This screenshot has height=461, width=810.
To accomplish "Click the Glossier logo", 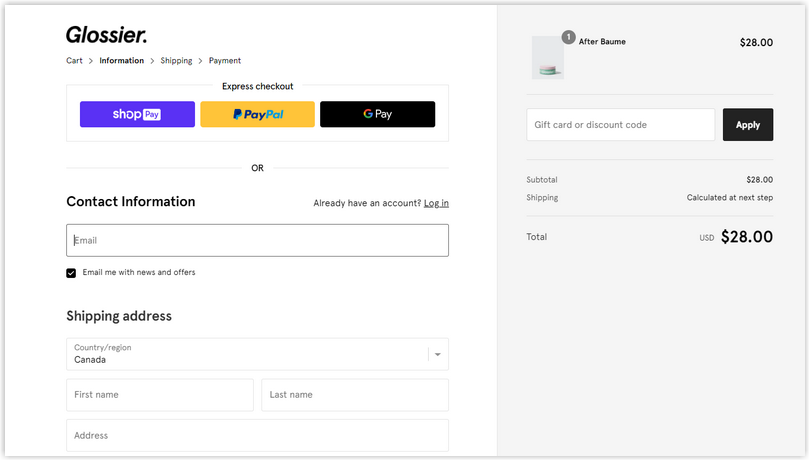I will (x=106, y=35).
